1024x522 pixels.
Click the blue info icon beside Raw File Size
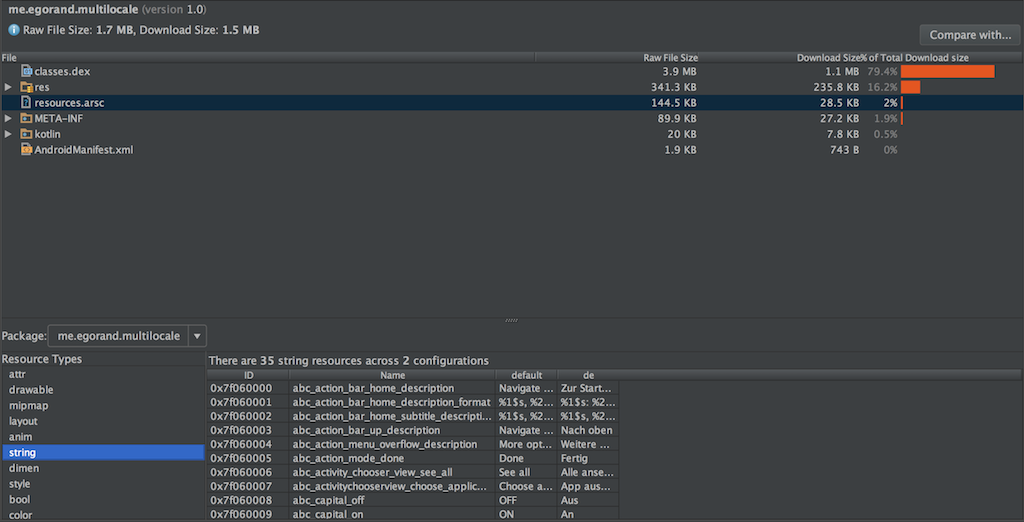coord(14,30)
